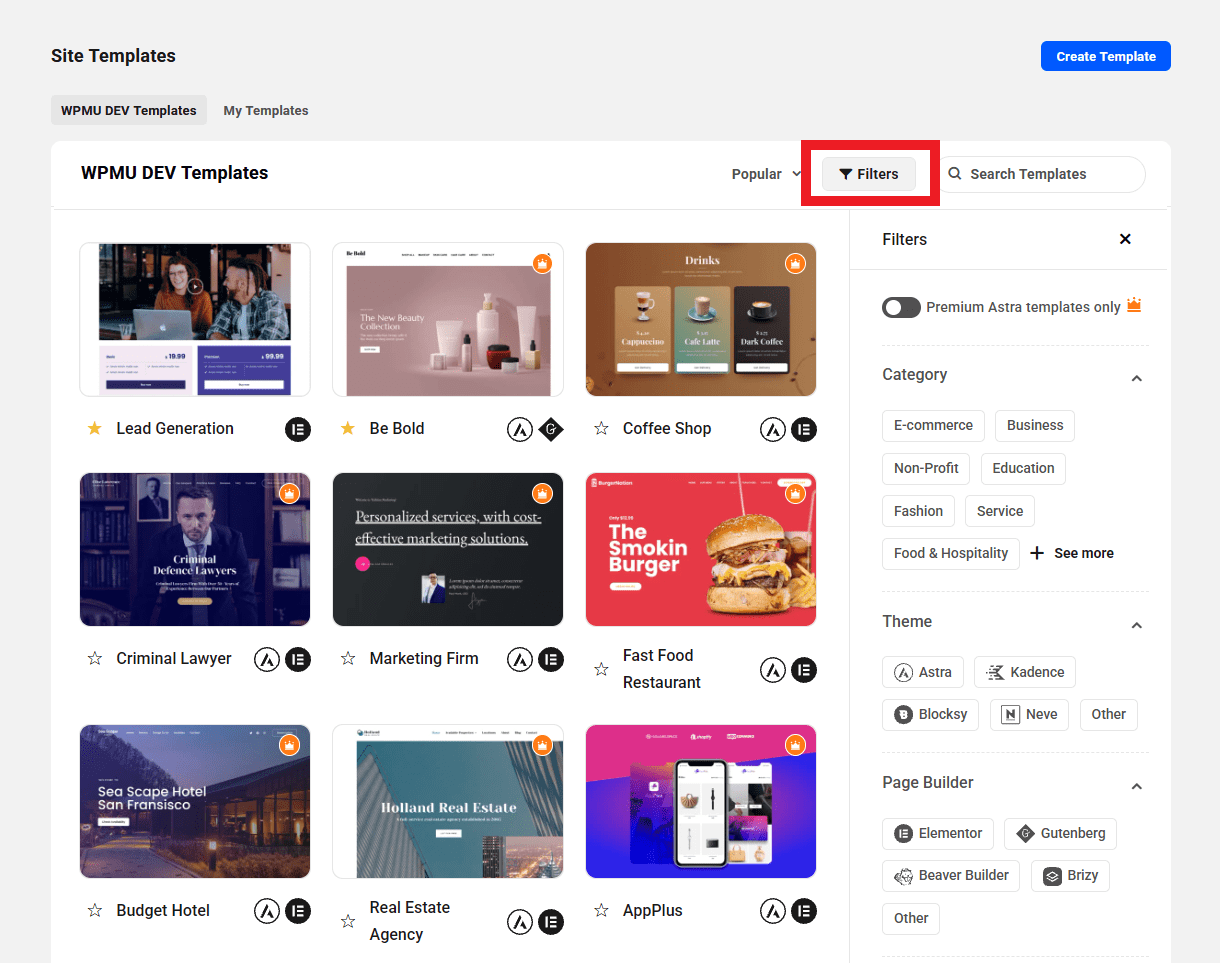Filter by Blocksy theme
1220x963 pixels.
click(x=931, y=714)
